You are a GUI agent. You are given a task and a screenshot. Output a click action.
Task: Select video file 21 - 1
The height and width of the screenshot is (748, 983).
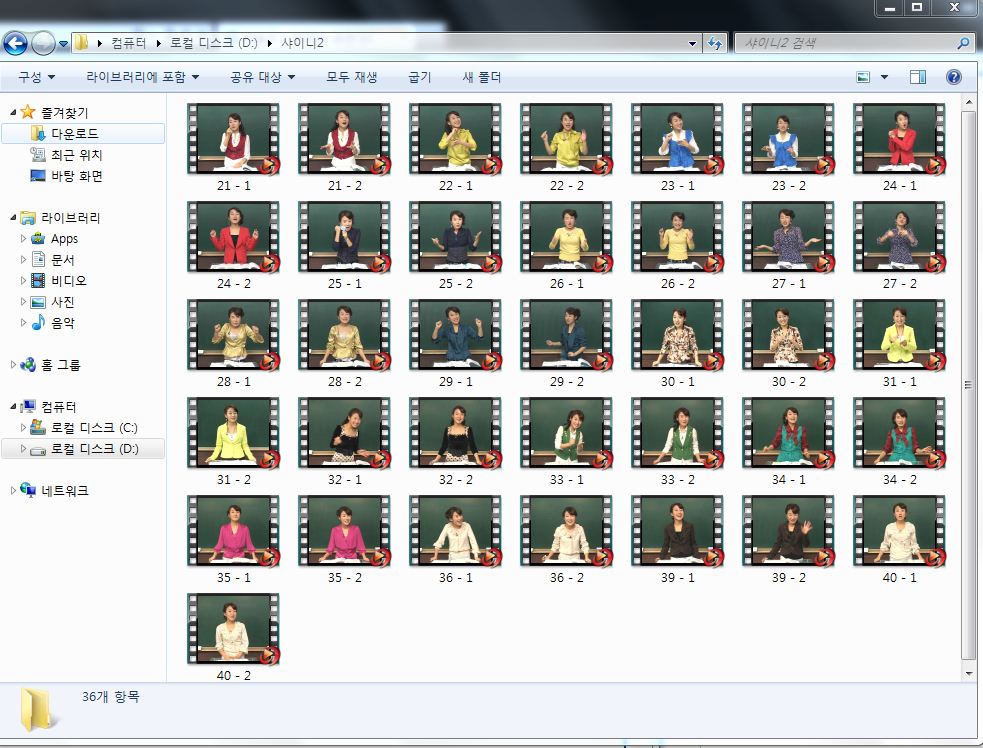(233, 147)
